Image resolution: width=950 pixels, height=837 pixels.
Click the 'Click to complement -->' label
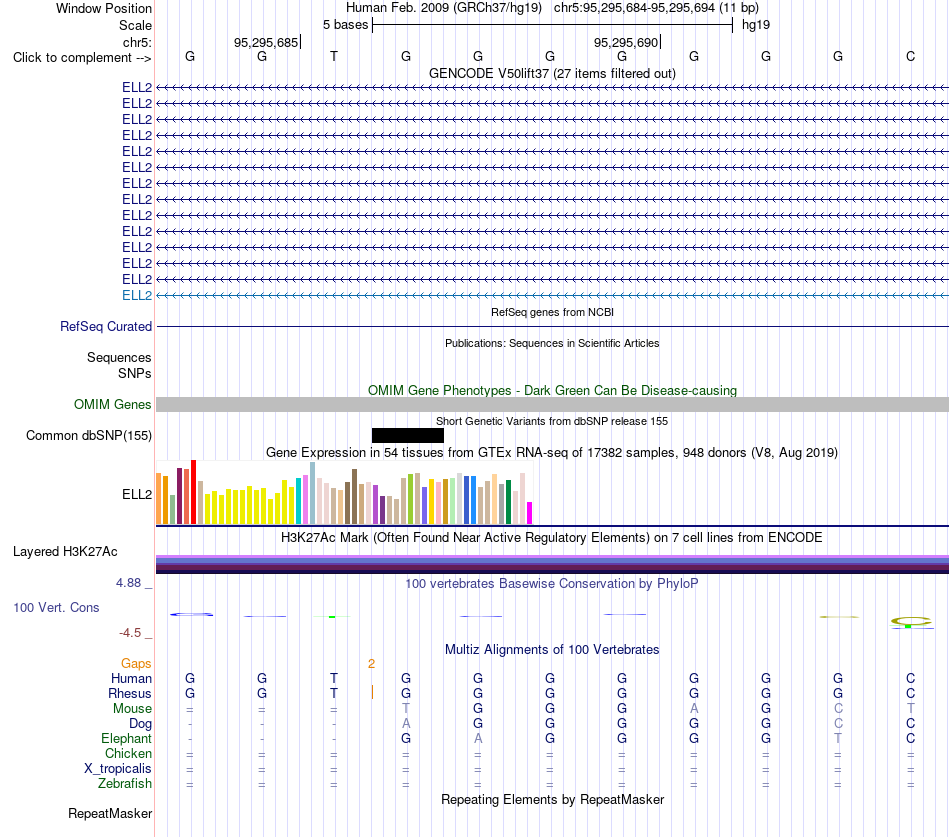point(82,58)
